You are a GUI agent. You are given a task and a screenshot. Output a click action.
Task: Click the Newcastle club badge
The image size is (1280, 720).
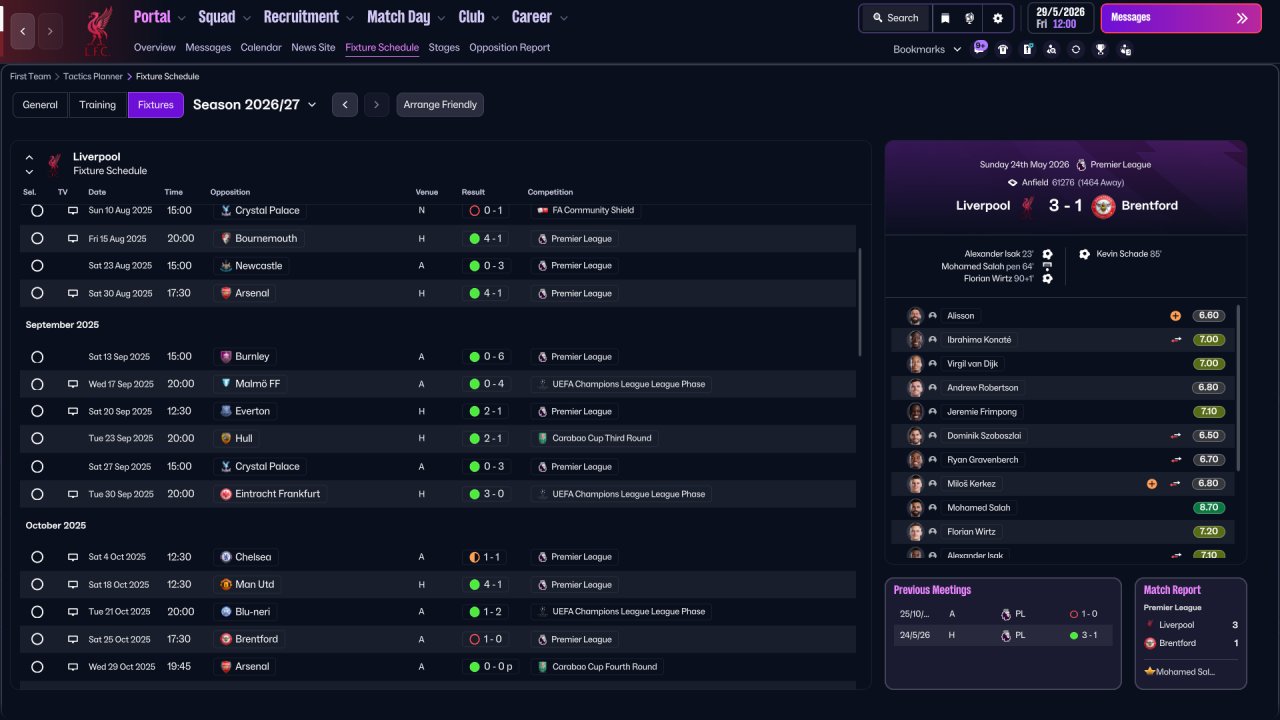pos(225,266)
